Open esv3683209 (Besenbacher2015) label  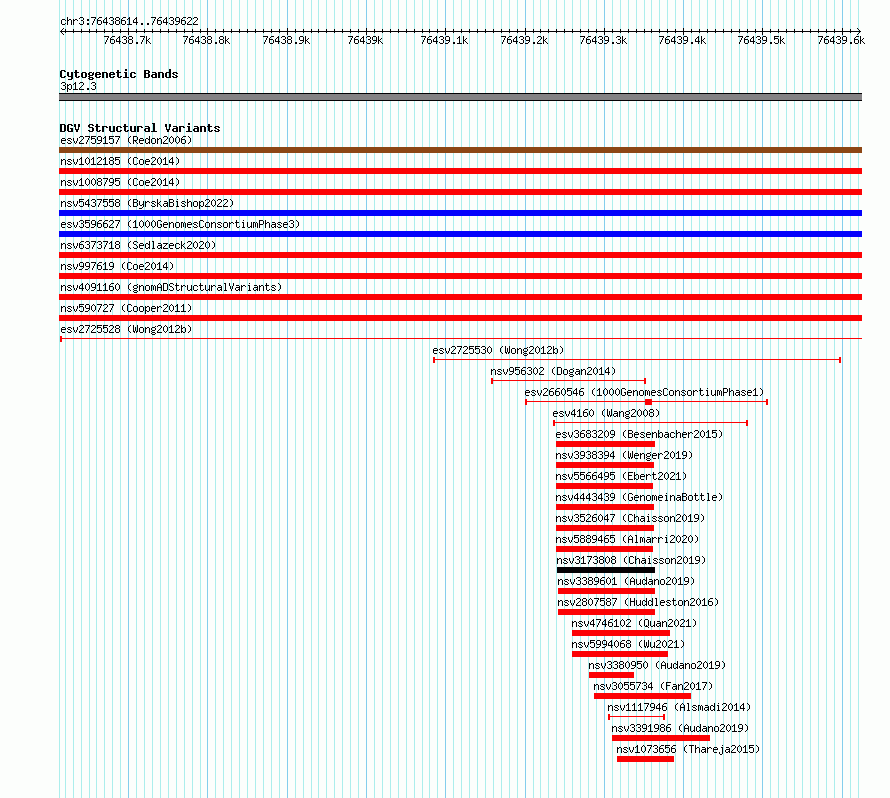click(x=639, y=434)
